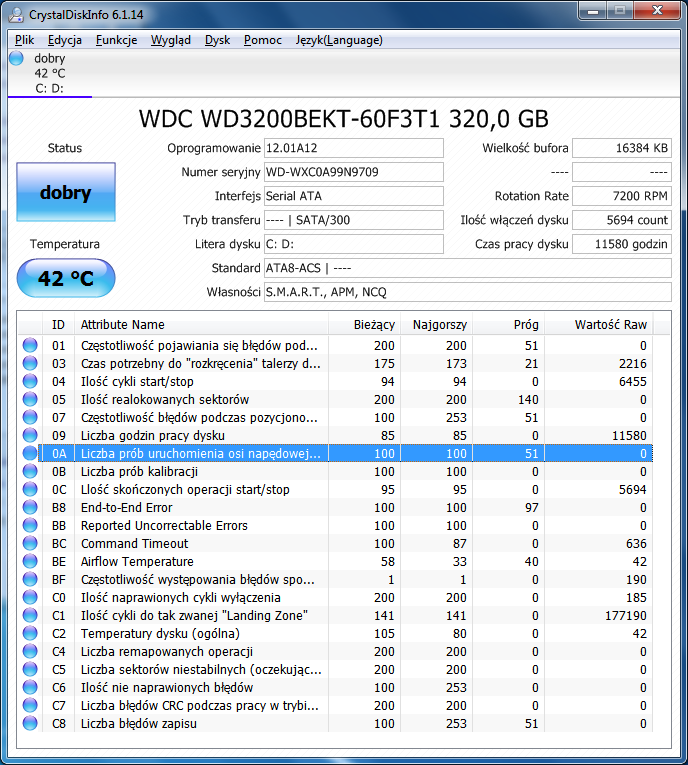
Task: Click status orb for attribute C8
Action: [30, 723]
